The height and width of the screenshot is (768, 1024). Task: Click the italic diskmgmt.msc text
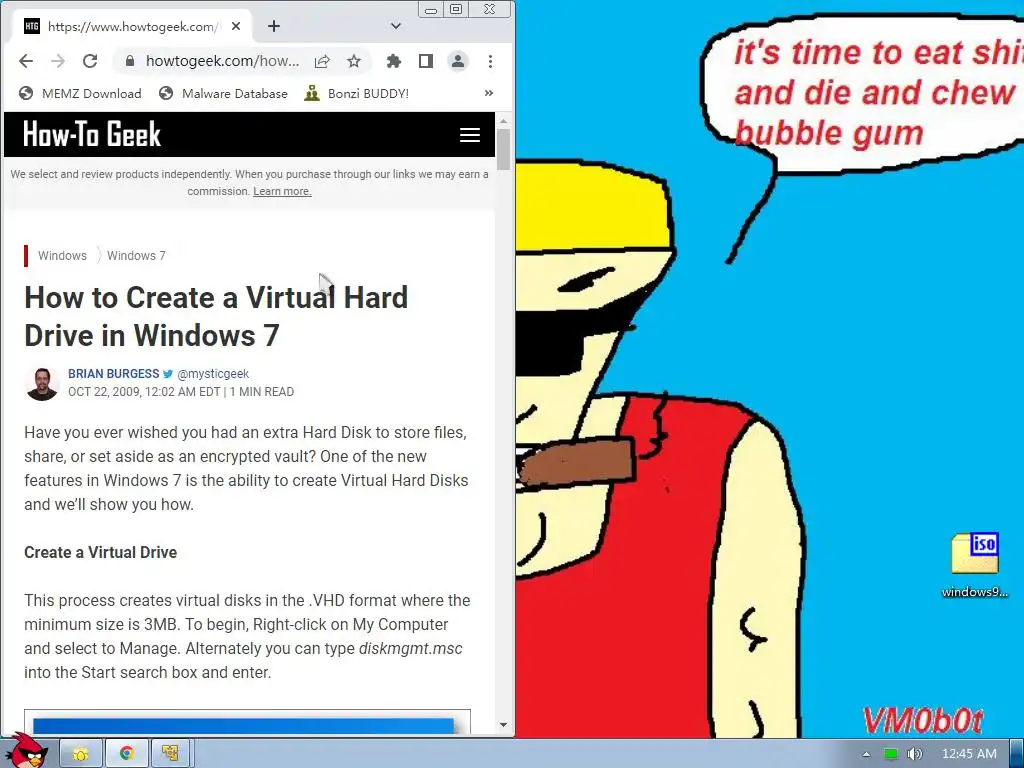(410, 648)
